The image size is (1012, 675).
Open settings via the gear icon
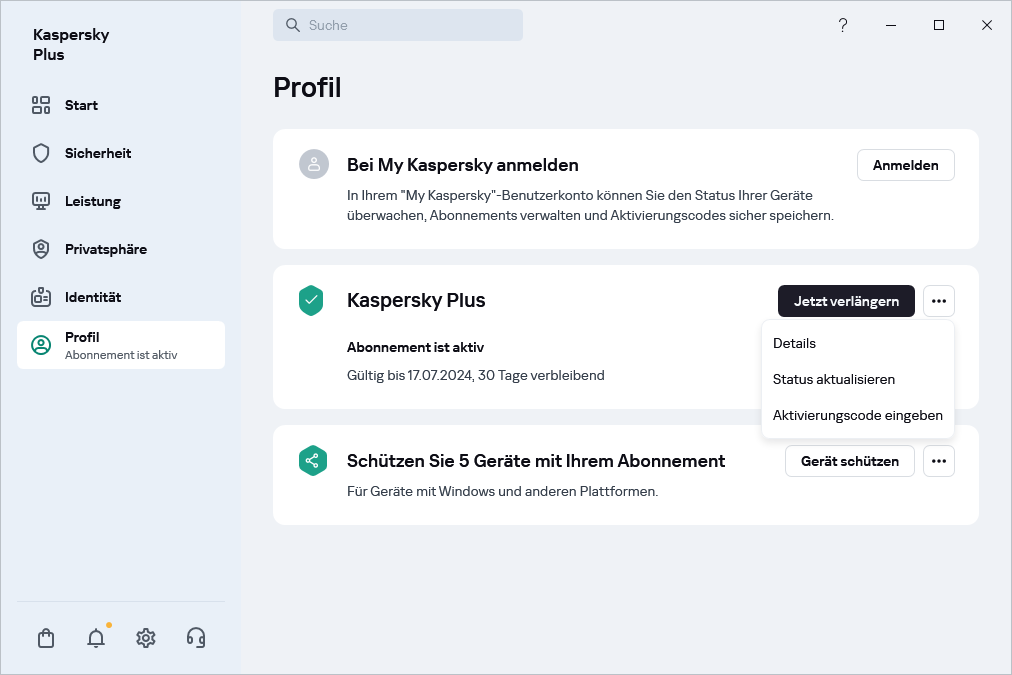(x=146, y=638)
